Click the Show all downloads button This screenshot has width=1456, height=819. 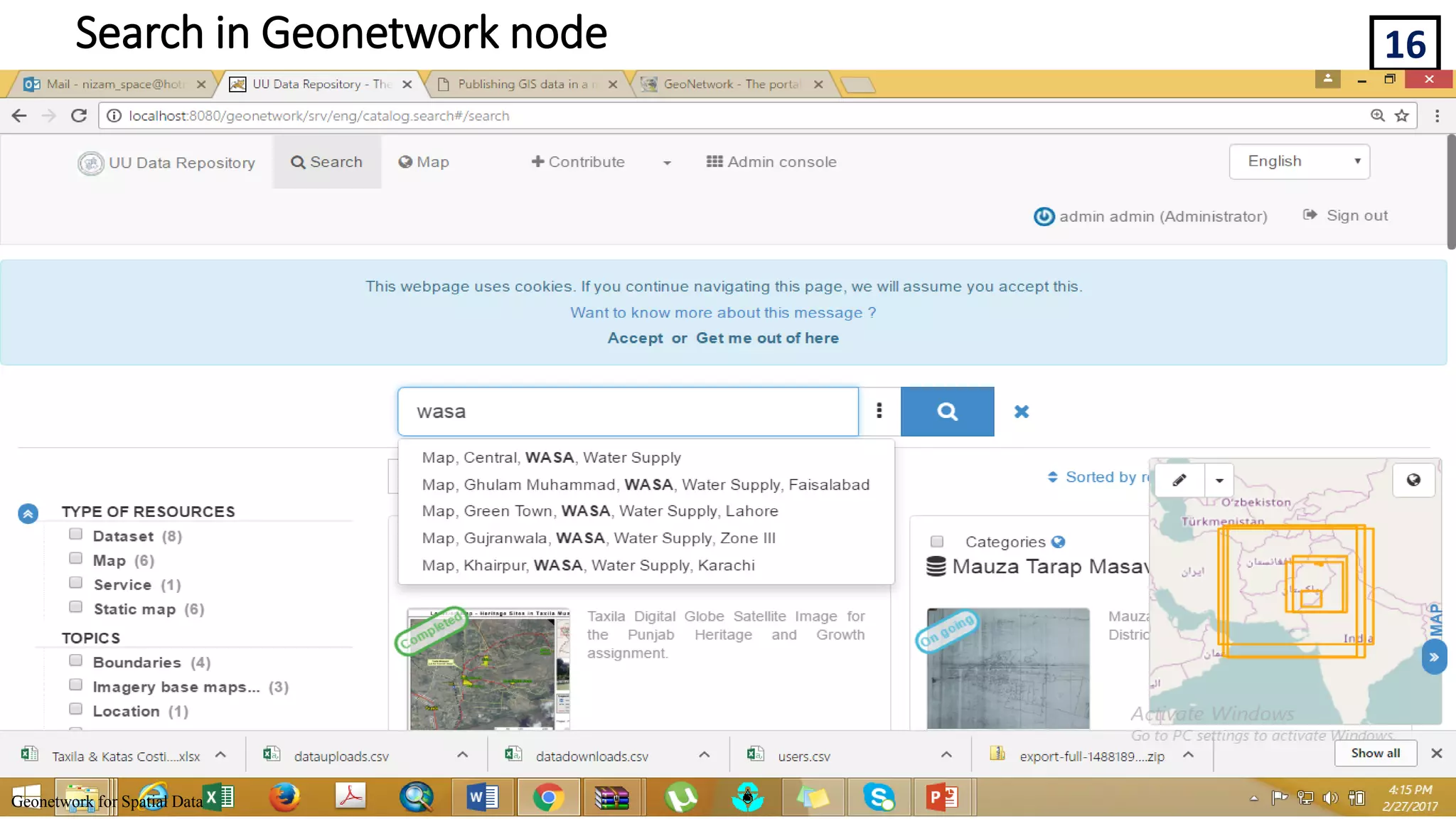click(1375, 753)
